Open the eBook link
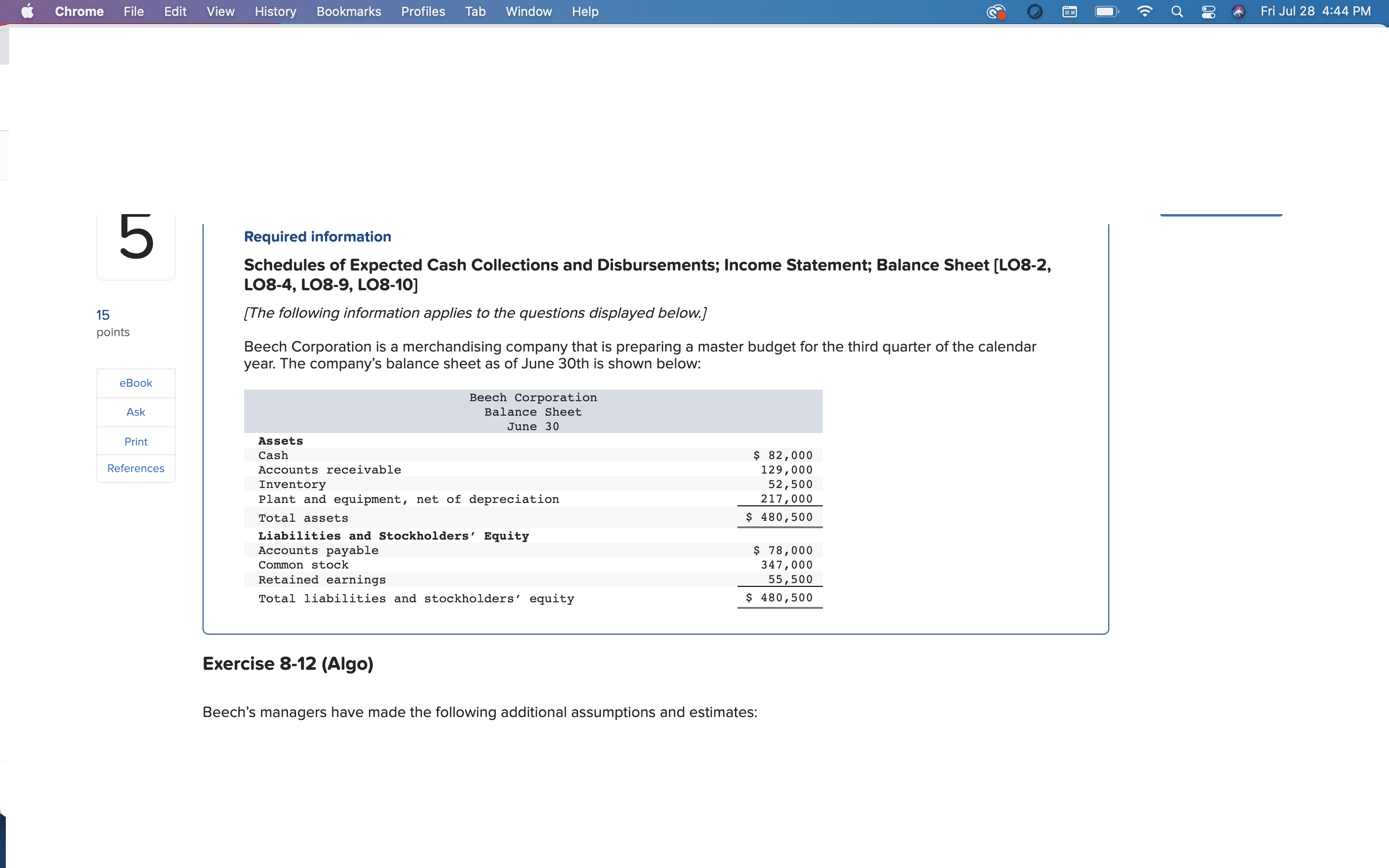The height and width of the screenshot is (868, 1389). (x=136, y=383)
